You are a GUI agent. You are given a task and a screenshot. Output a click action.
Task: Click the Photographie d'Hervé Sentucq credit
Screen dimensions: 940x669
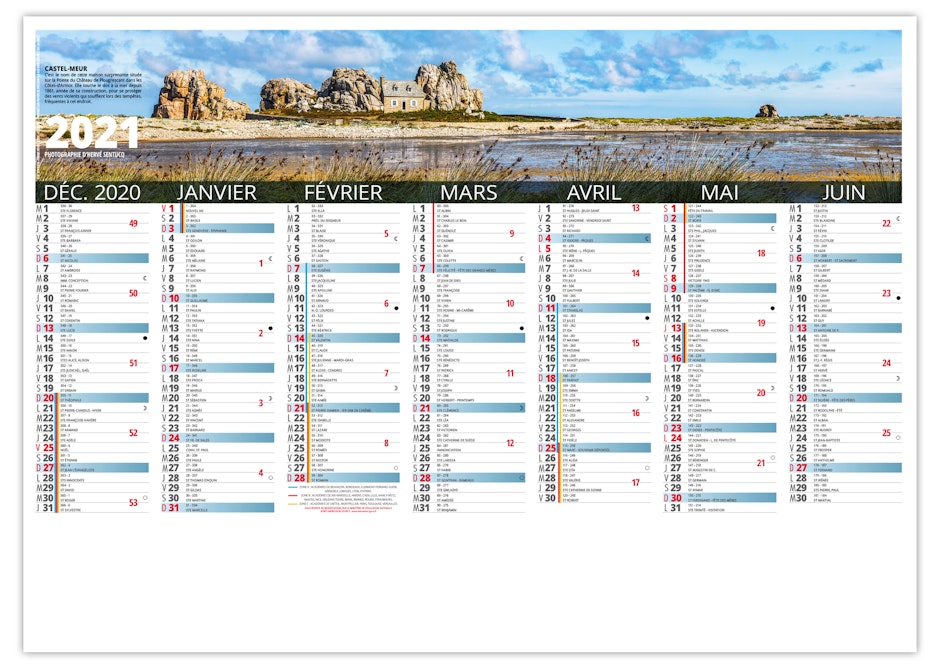85,155
